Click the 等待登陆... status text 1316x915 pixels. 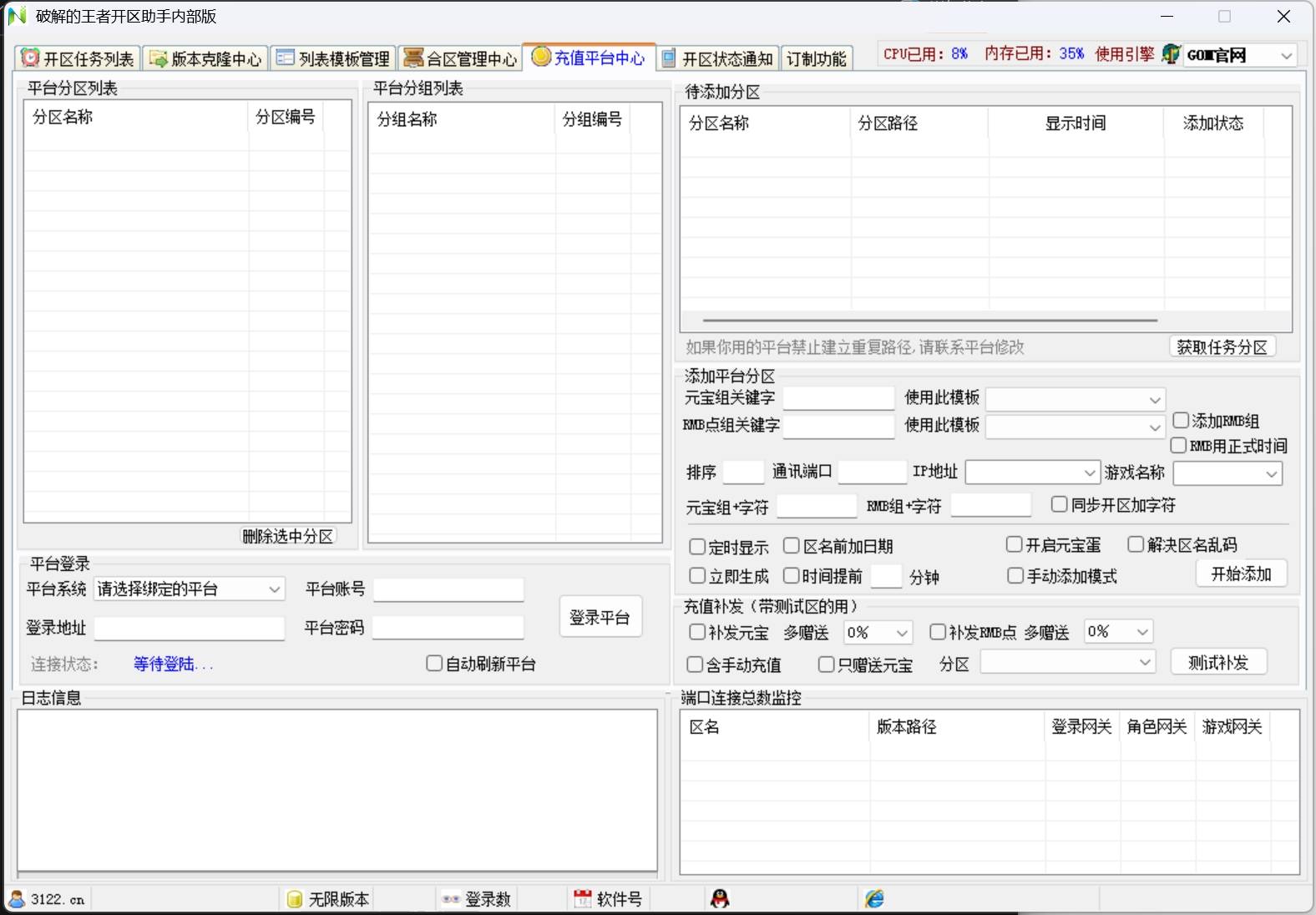tap(174, 664)
